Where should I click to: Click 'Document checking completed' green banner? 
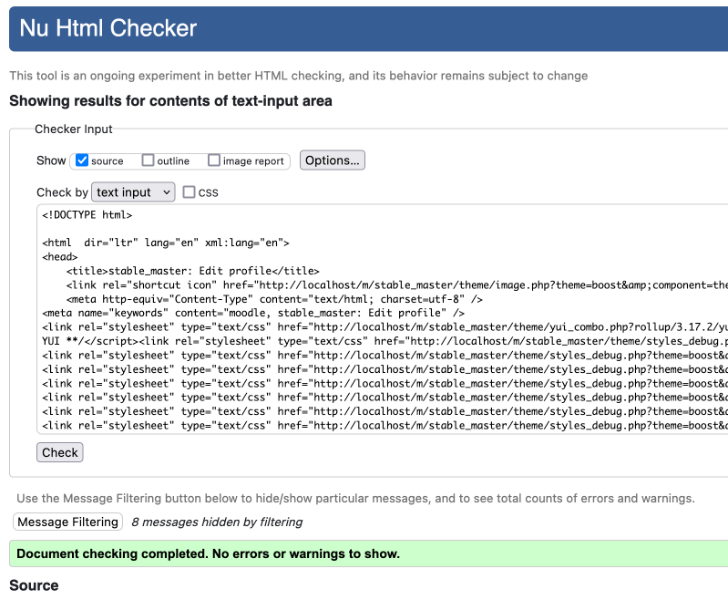[369, 554]
